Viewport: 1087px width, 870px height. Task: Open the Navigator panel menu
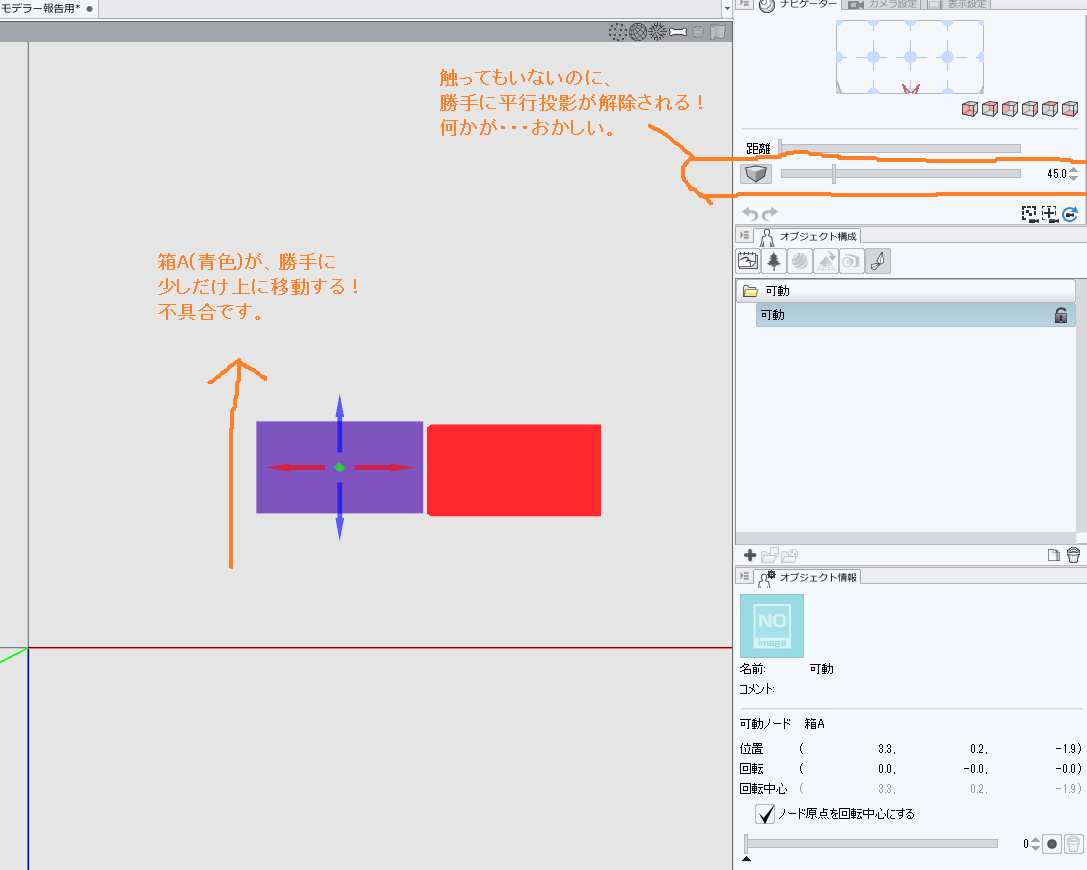pos(745,3)
